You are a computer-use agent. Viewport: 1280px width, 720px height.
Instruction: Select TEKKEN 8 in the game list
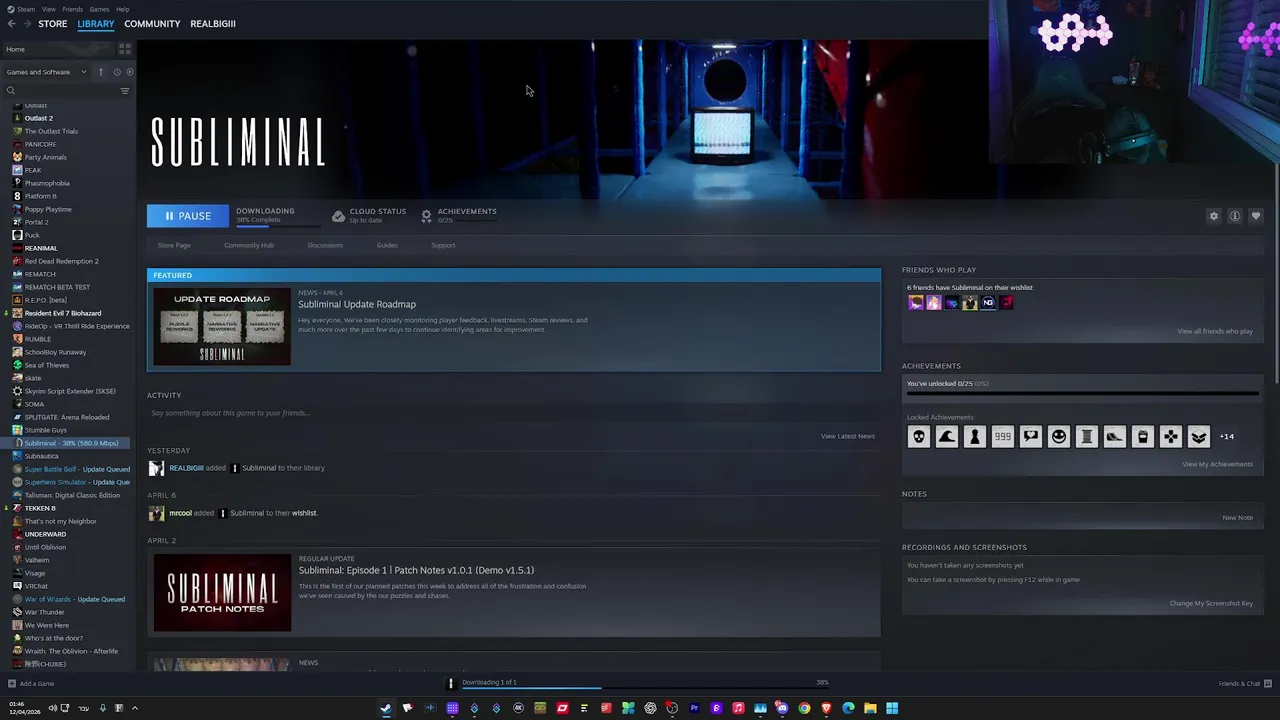click(x=40, y=508)
